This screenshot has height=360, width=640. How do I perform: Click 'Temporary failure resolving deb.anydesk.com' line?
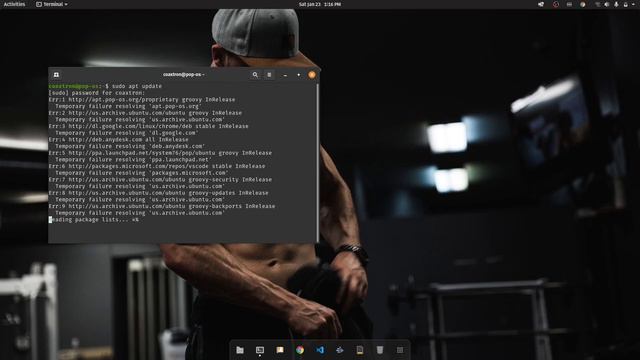tap(130, 146)
